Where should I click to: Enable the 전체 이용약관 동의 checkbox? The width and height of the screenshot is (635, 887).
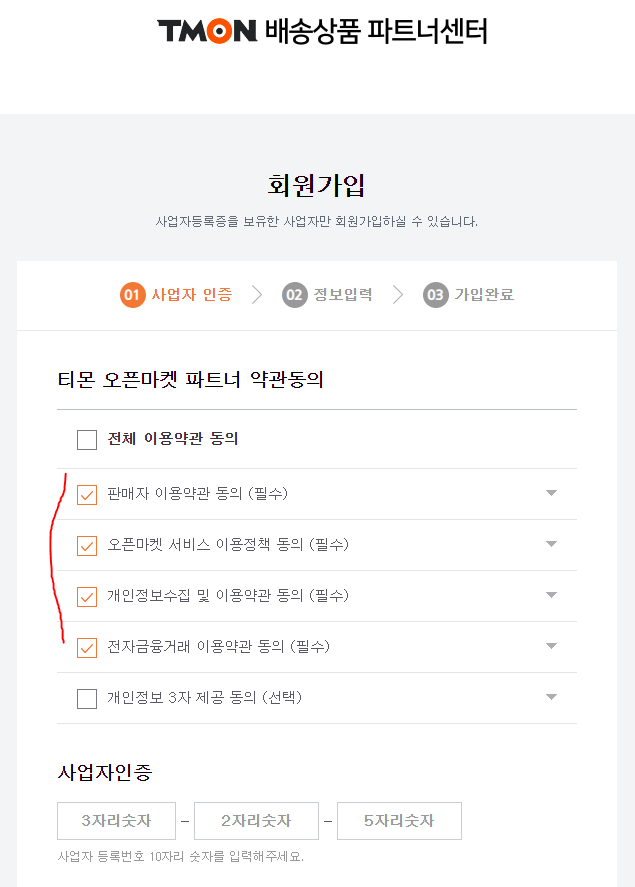(86, 440)
